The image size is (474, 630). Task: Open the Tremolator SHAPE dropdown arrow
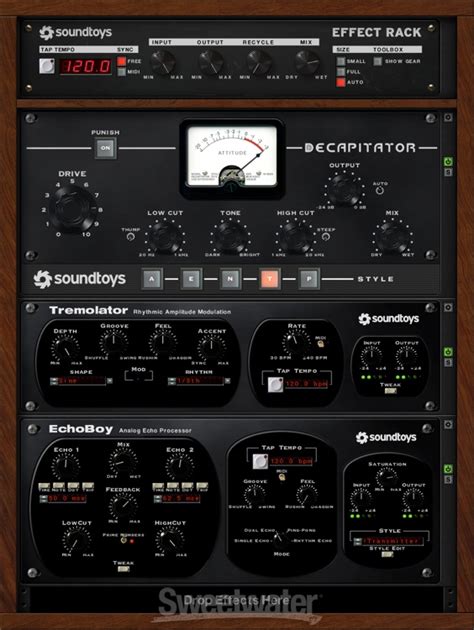109,380
